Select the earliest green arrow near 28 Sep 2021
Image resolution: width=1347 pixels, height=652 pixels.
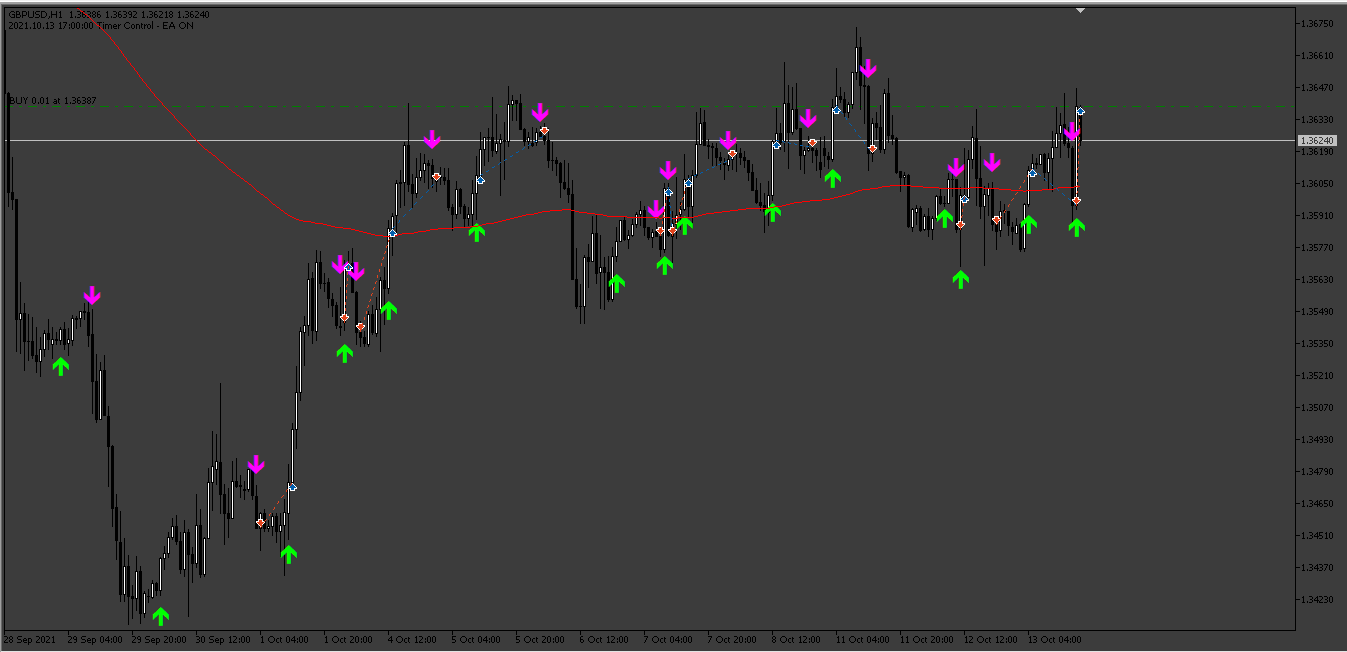61,366
